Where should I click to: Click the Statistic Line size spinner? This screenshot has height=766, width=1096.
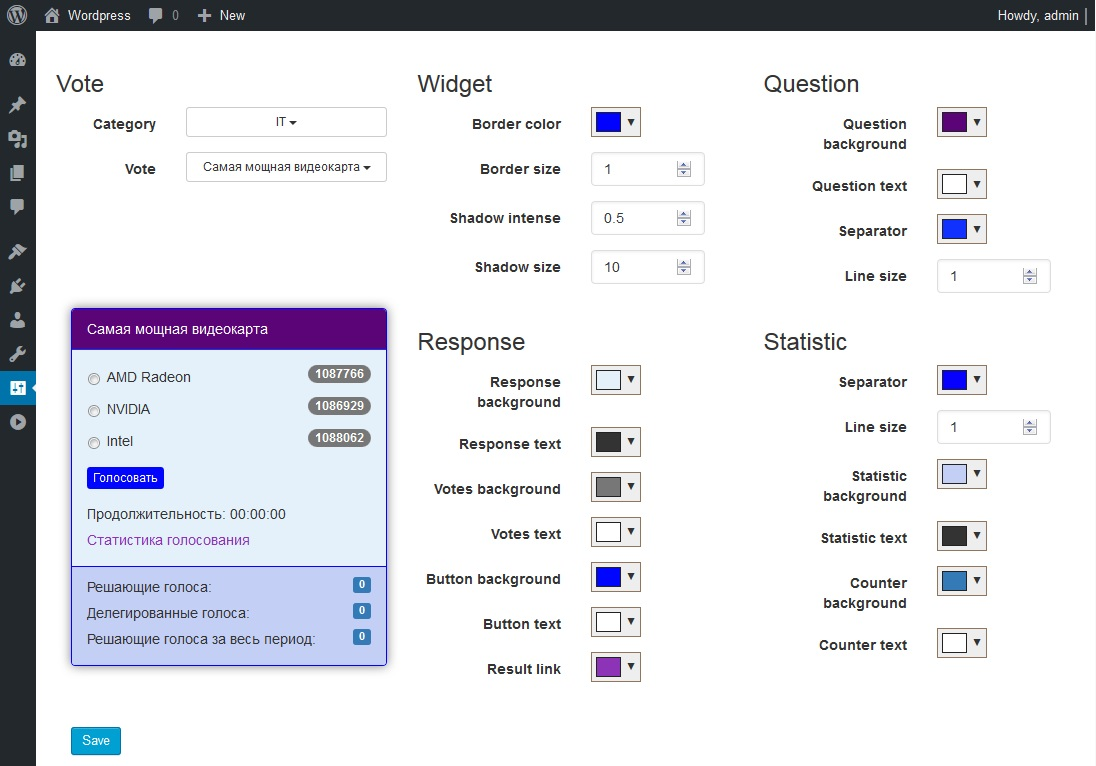click(1030, 427)
